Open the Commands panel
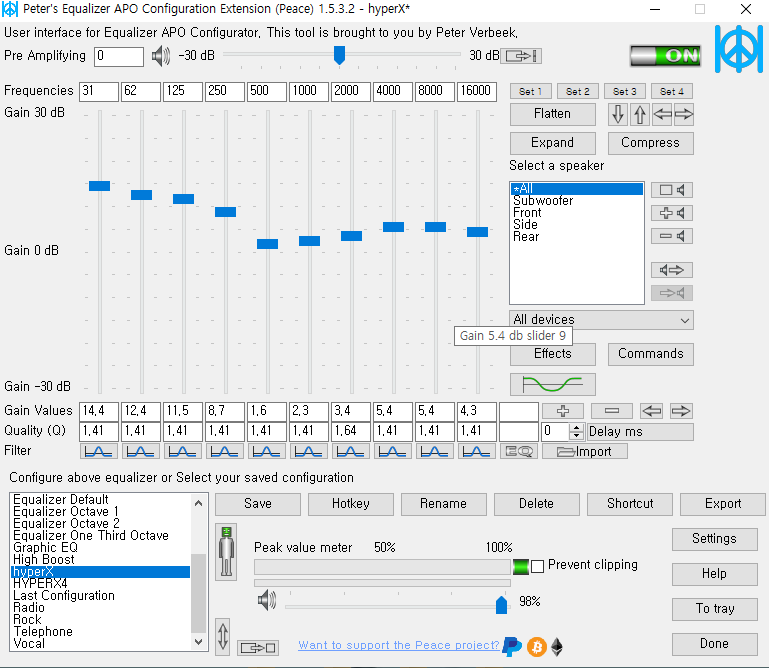The width and height of the screenshot is (769, 668). click(650, 354)
